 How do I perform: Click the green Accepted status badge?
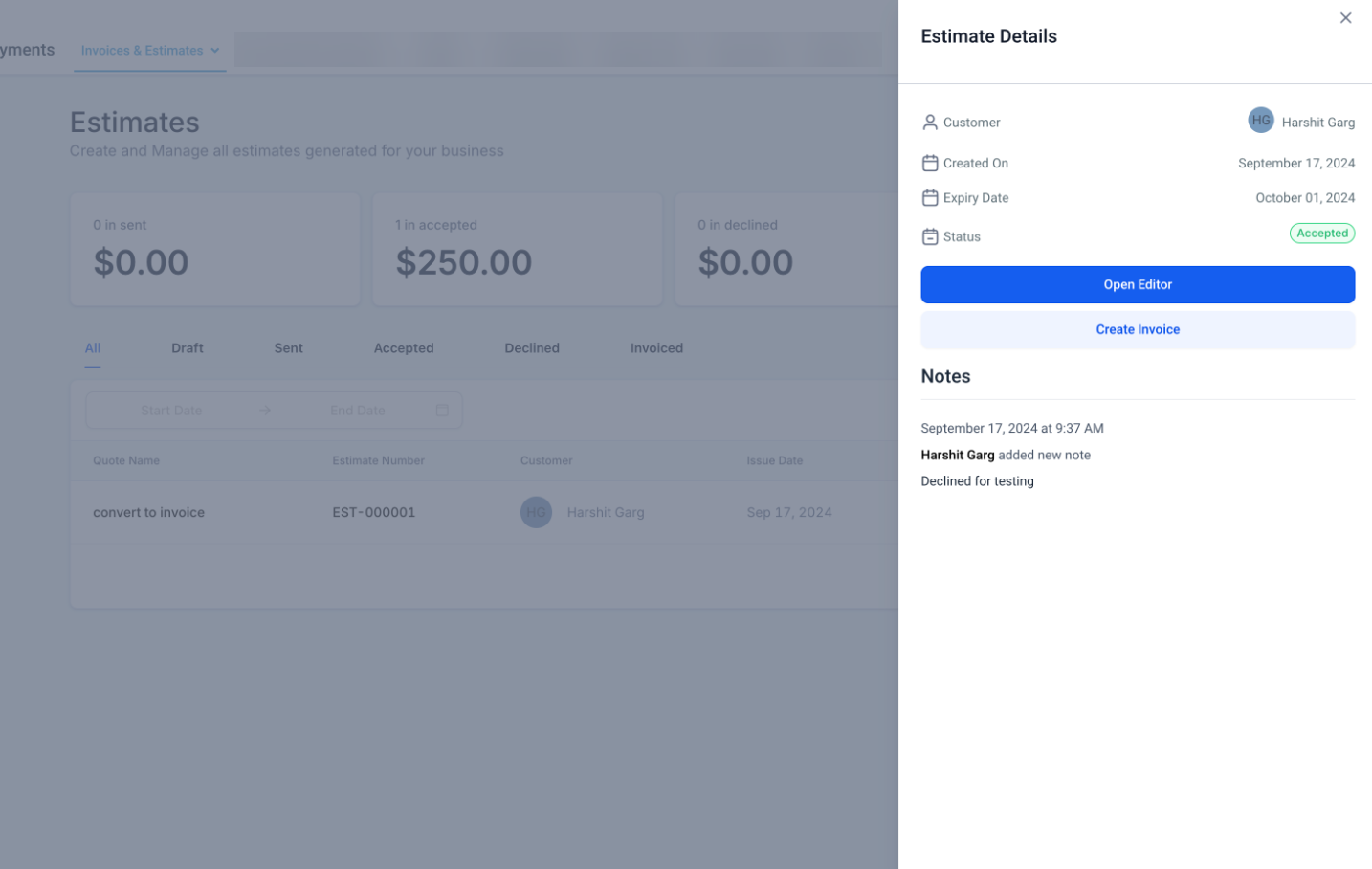[1321, 234]
